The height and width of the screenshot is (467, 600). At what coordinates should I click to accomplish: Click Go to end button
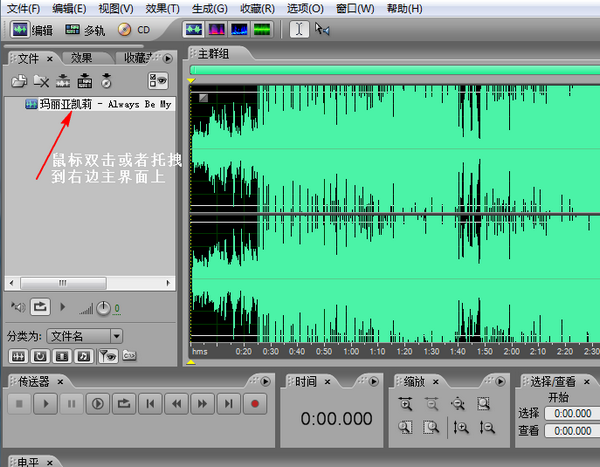[x=228, y=404]
